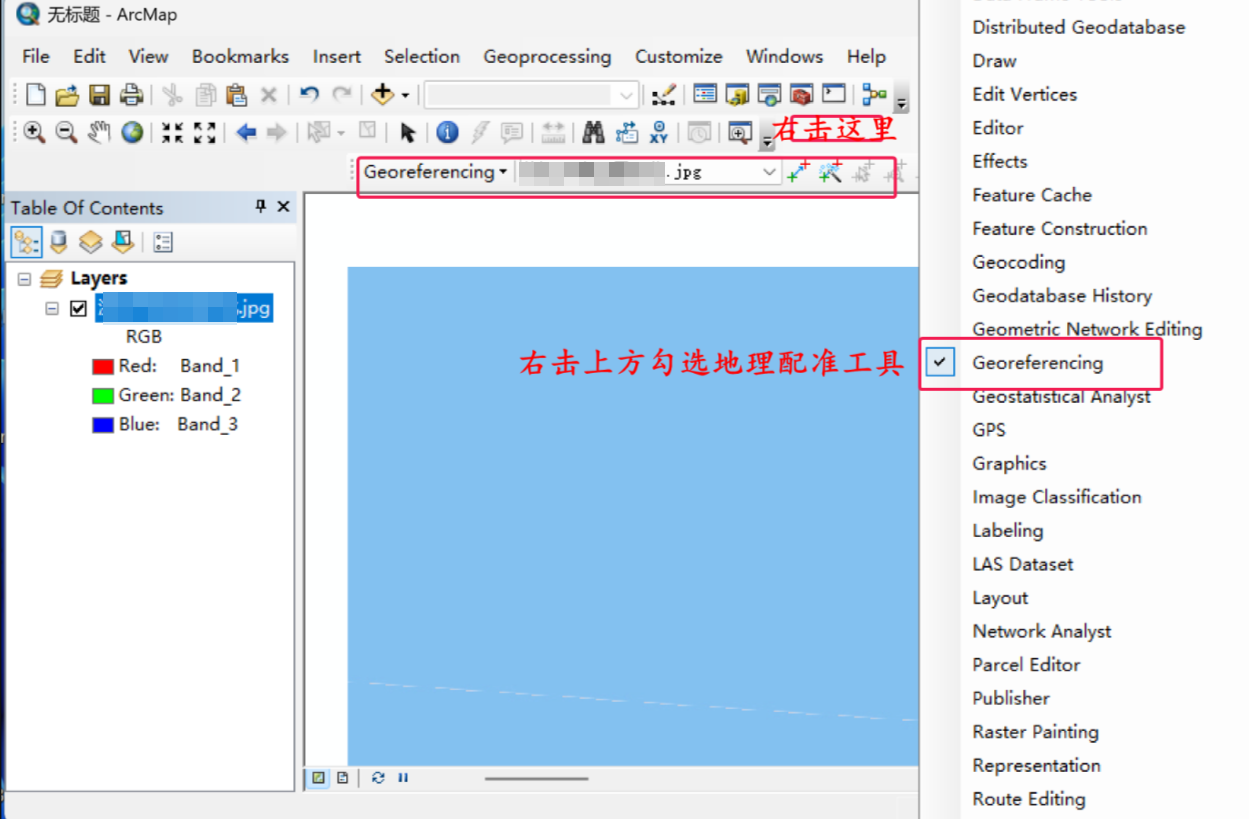Image resolution: width=1249 pixels, height=819 pixels.
Task: Click the Fixed Zoom In icon
Action: [172, 132]
